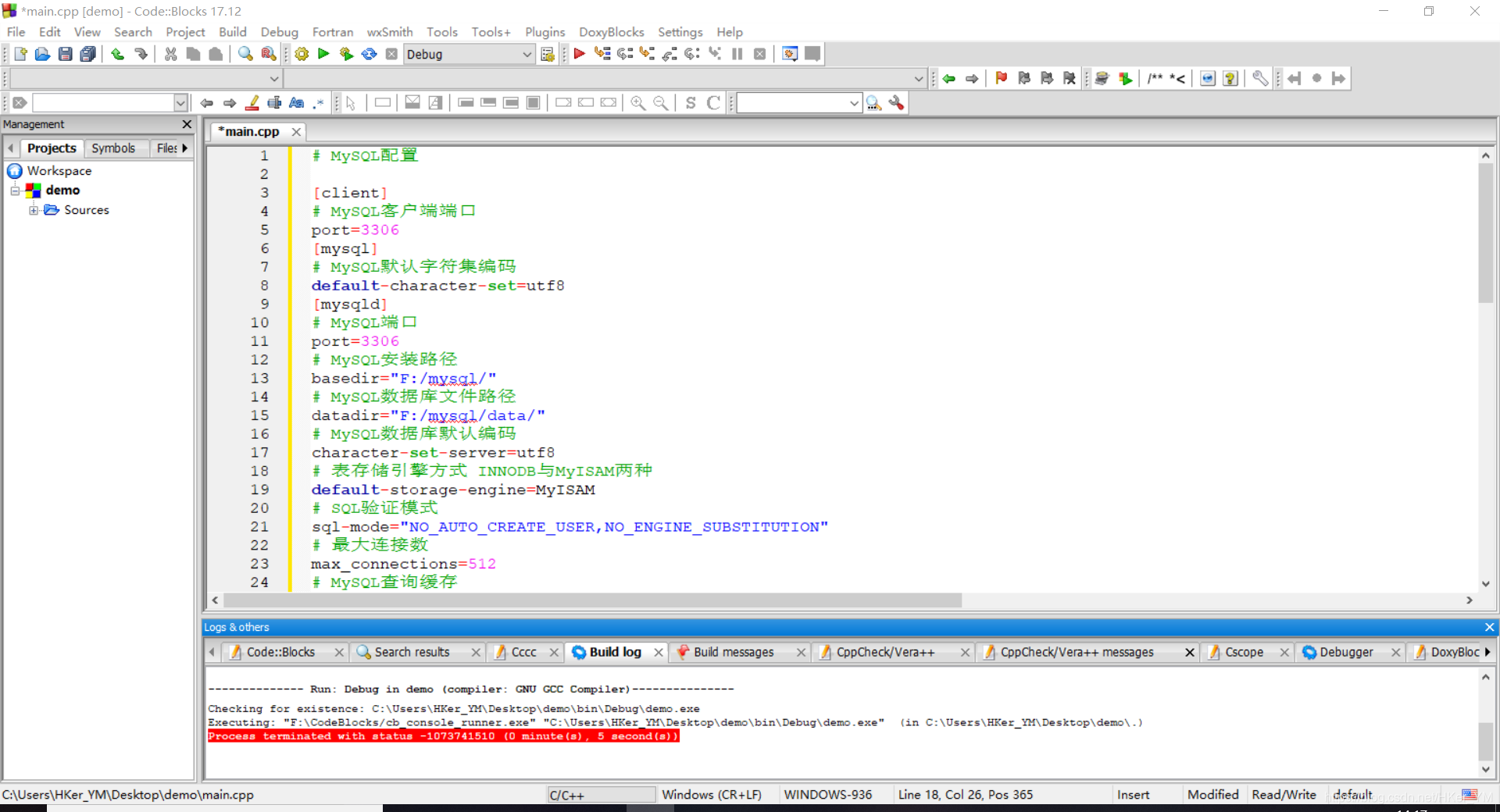Toggle the C comment button
This screenshot has height=812, width=1500.
click(713, 102)
